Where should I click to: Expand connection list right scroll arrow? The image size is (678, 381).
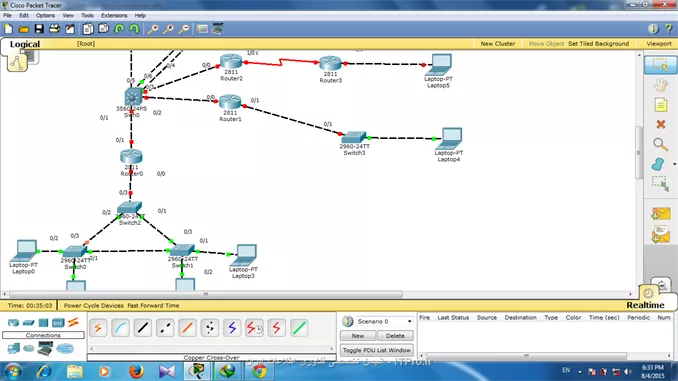pos(332,349)
